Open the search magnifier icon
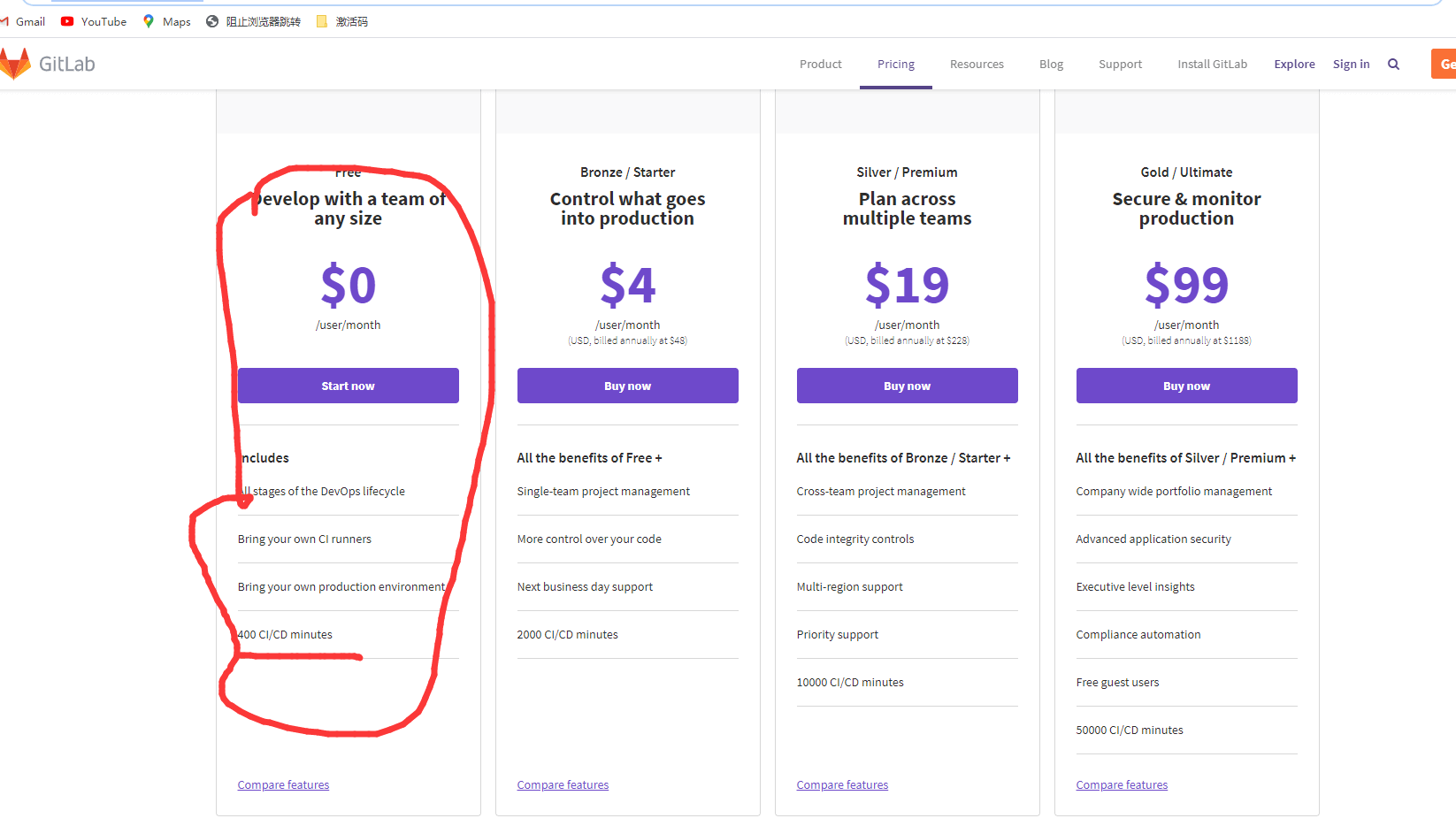 [x=1393, y=65]
